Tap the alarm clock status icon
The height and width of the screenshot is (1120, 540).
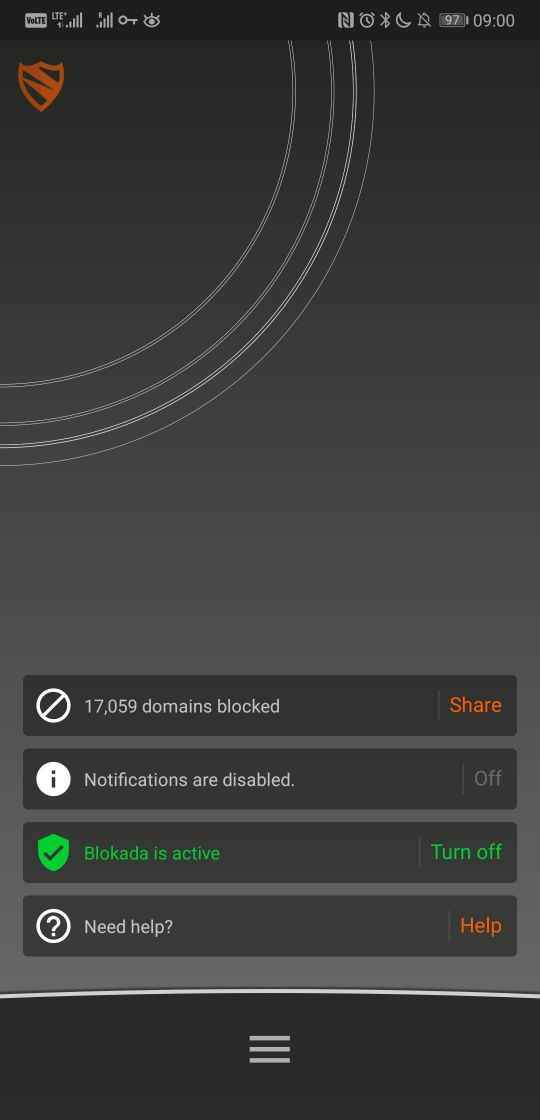click(x=366, y=21)
